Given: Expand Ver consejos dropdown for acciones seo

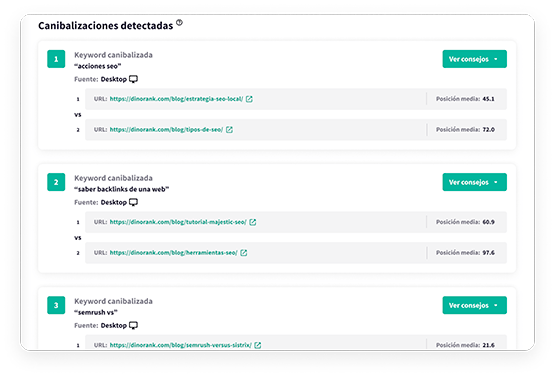Looking at the screenshot, I should tap(474, 59).
